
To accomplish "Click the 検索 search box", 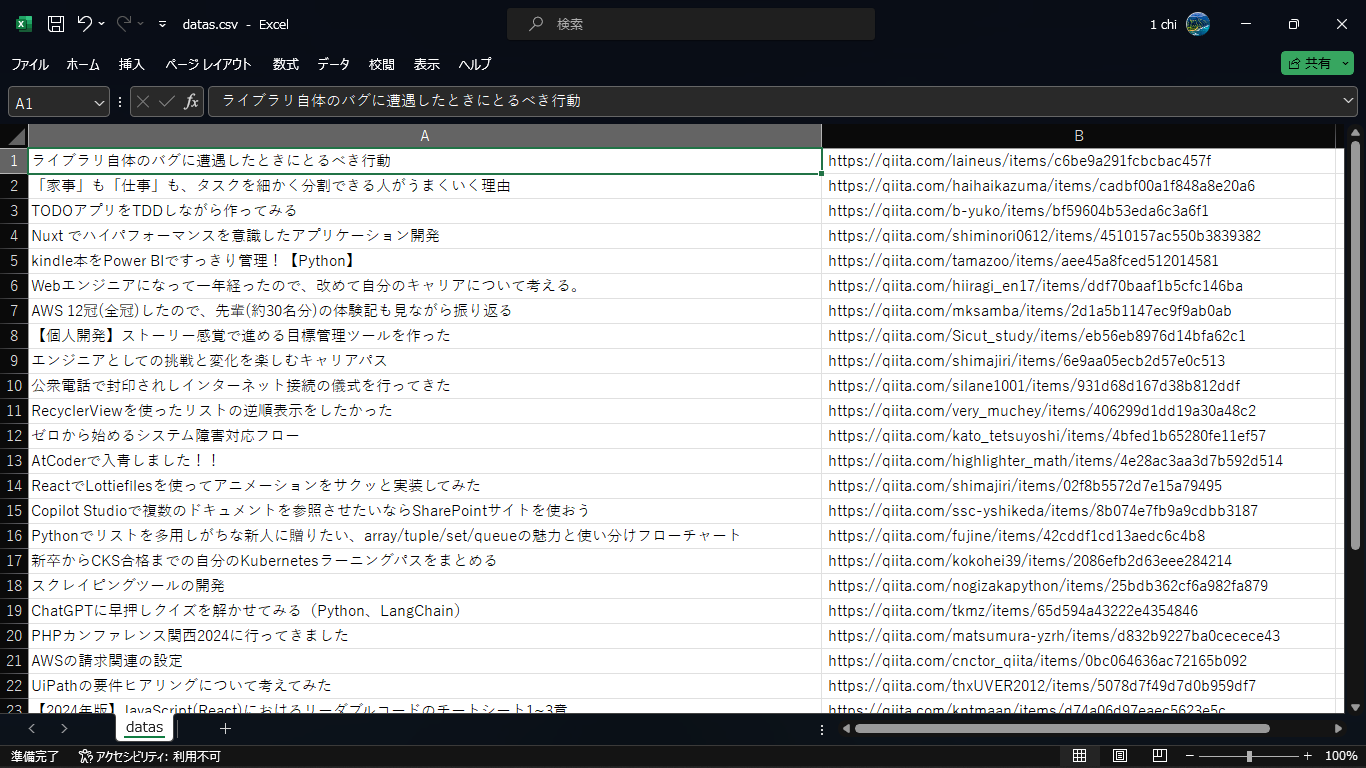I will click(690, 23).
